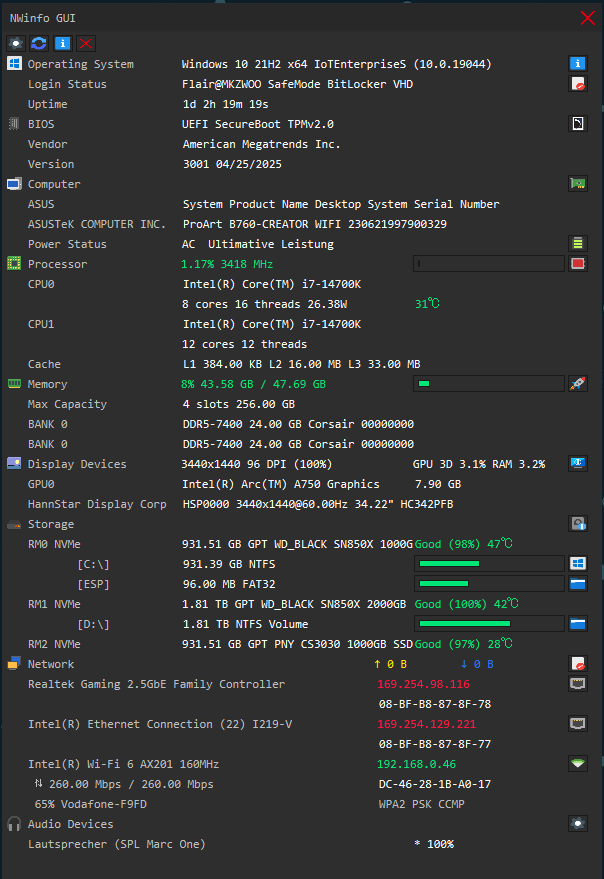The height and width of the screenshot is (879, 604).
Task: Click ethernet port icon for Realtek Gaming controller
Action: coord(578,683)
